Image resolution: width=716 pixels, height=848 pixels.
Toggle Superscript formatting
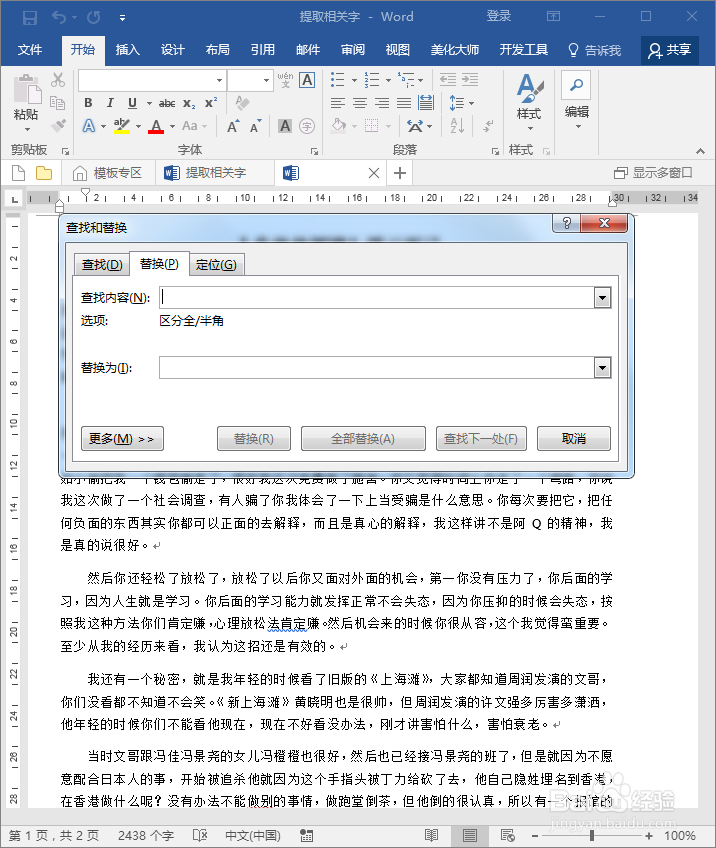[211, 103]
